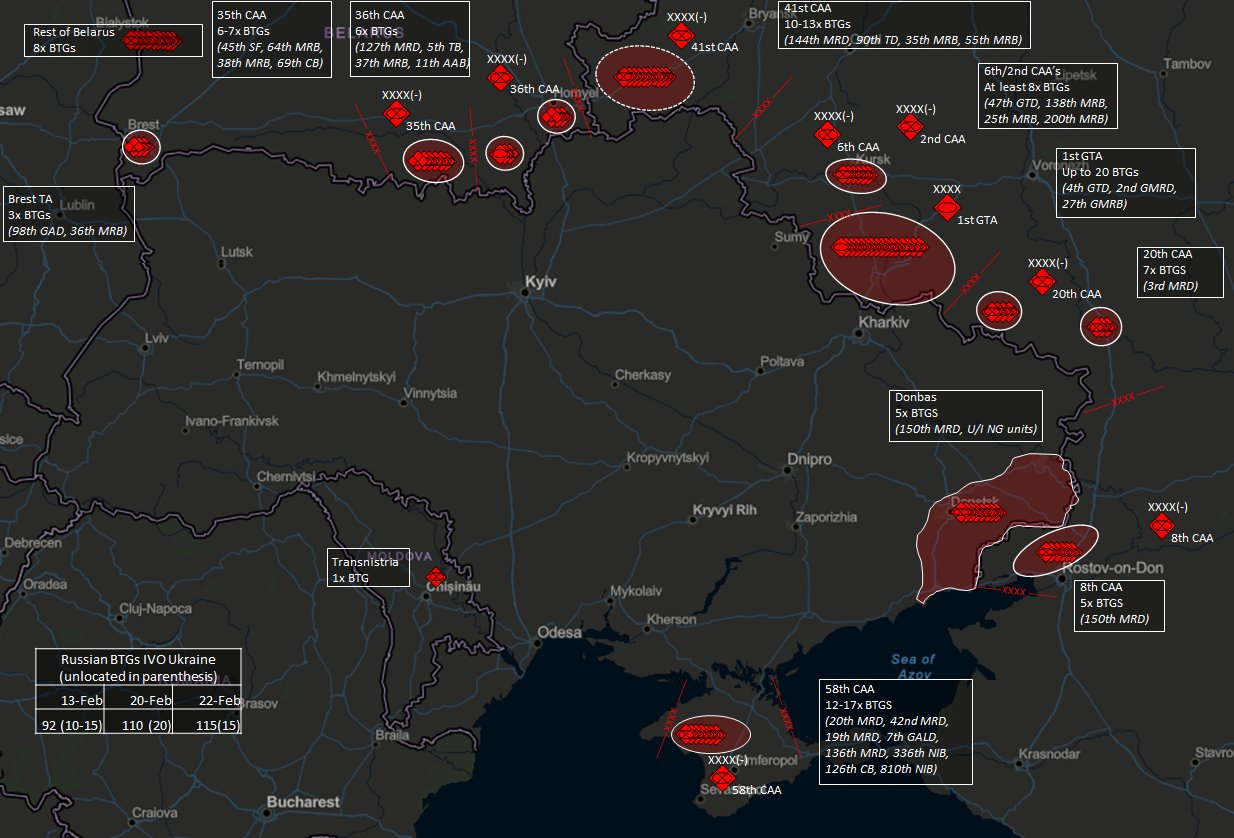Click the 8th CAA headquarters diamond icon
This screenshot has height=838, width=1234.
coord(1161,526)
